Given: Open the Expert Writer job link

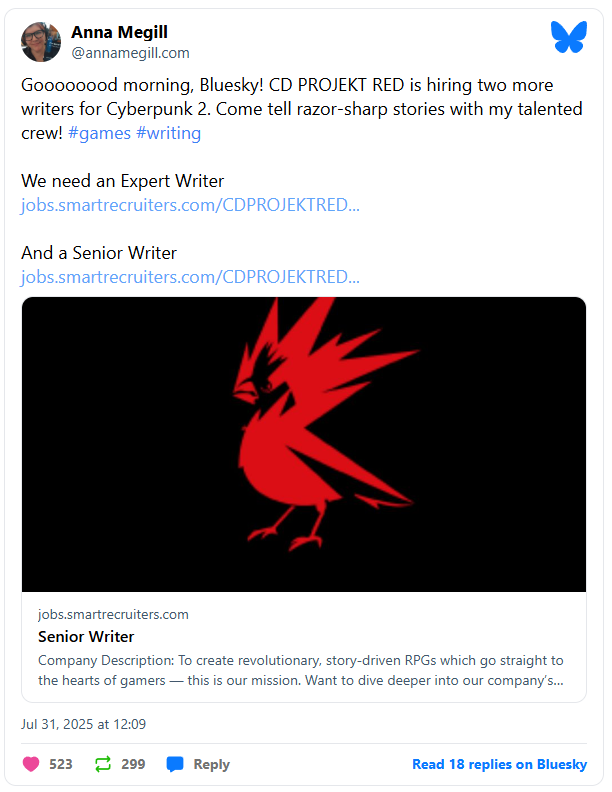Looking at the screenshot, I should point(190,205).
